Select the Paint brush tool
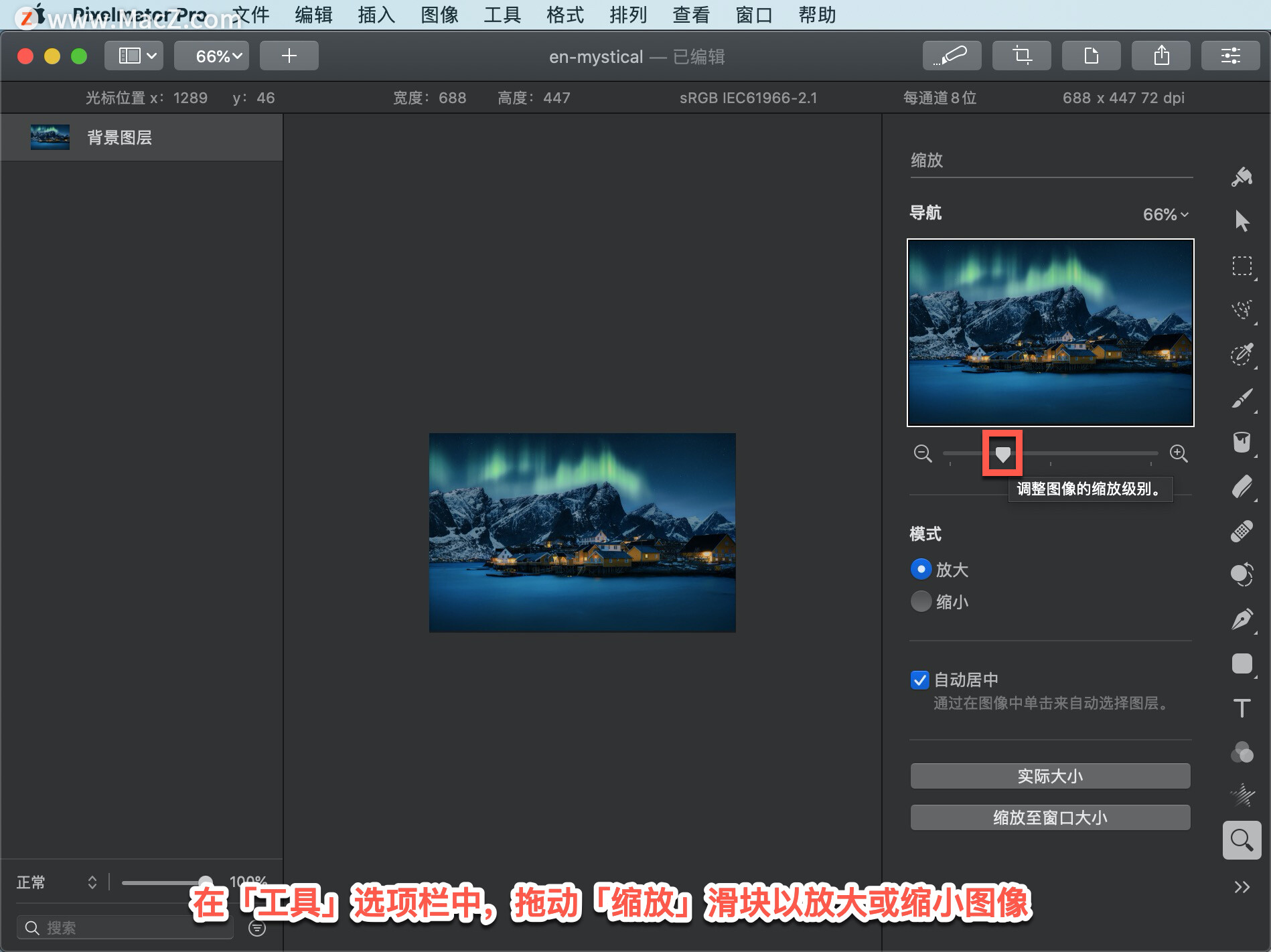 coord(1242,398)
